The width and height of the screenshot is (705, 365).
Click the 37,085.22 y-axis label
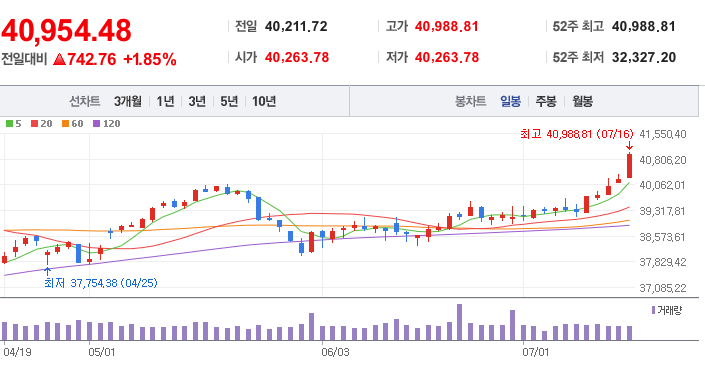pyautogui.click(x=663, y=288)
